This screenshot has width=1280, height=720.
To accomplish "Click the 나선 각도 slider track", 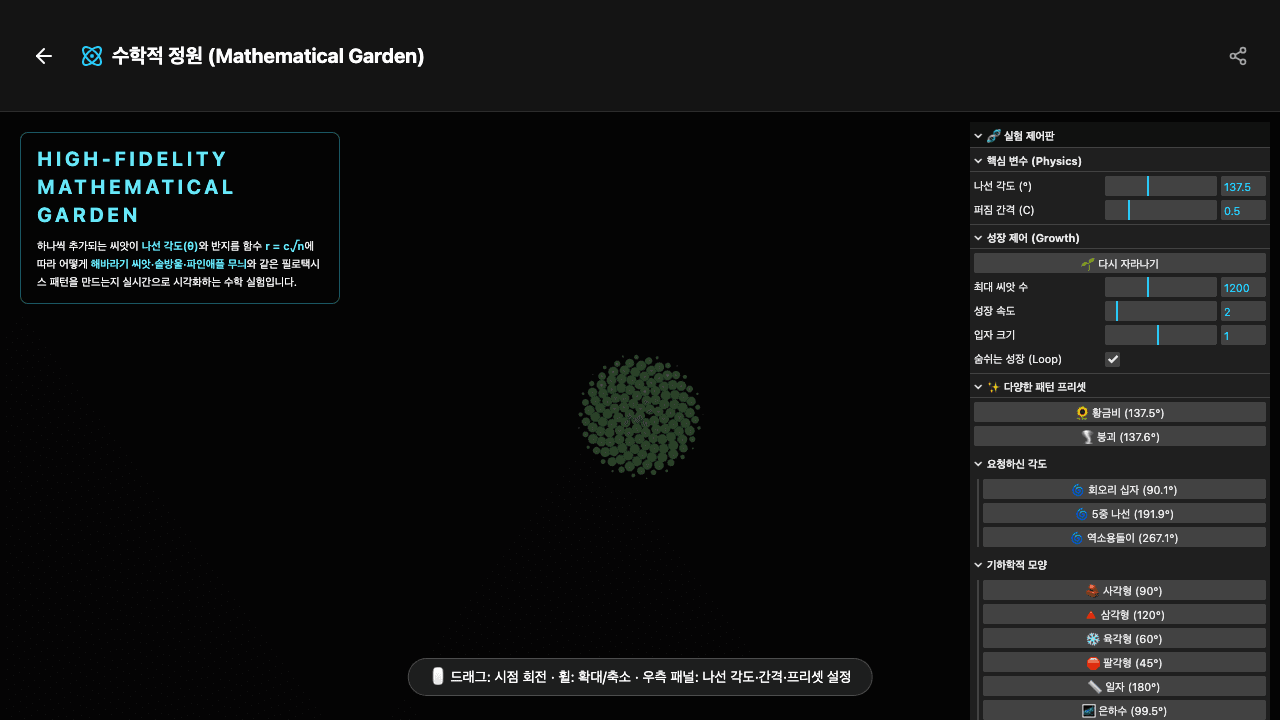I will coord(1160,186).
